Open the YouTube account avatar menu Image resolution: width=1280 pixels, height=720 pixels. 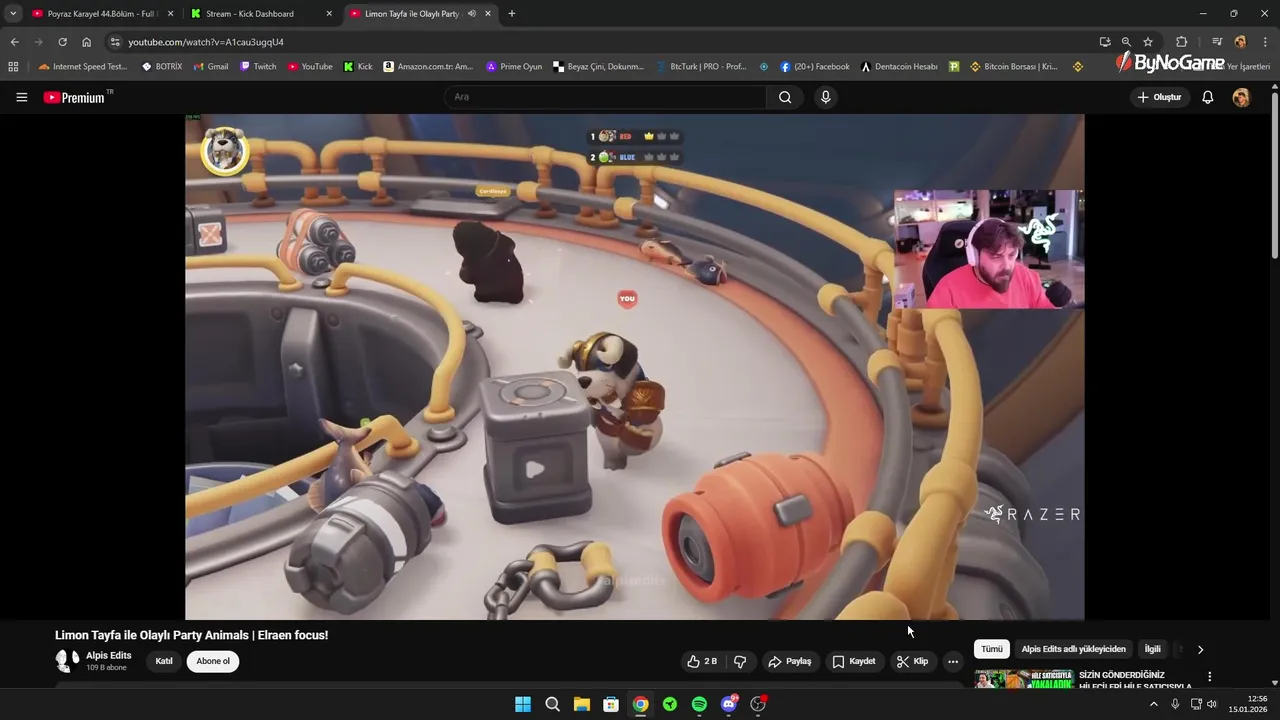coord(1241,97)
